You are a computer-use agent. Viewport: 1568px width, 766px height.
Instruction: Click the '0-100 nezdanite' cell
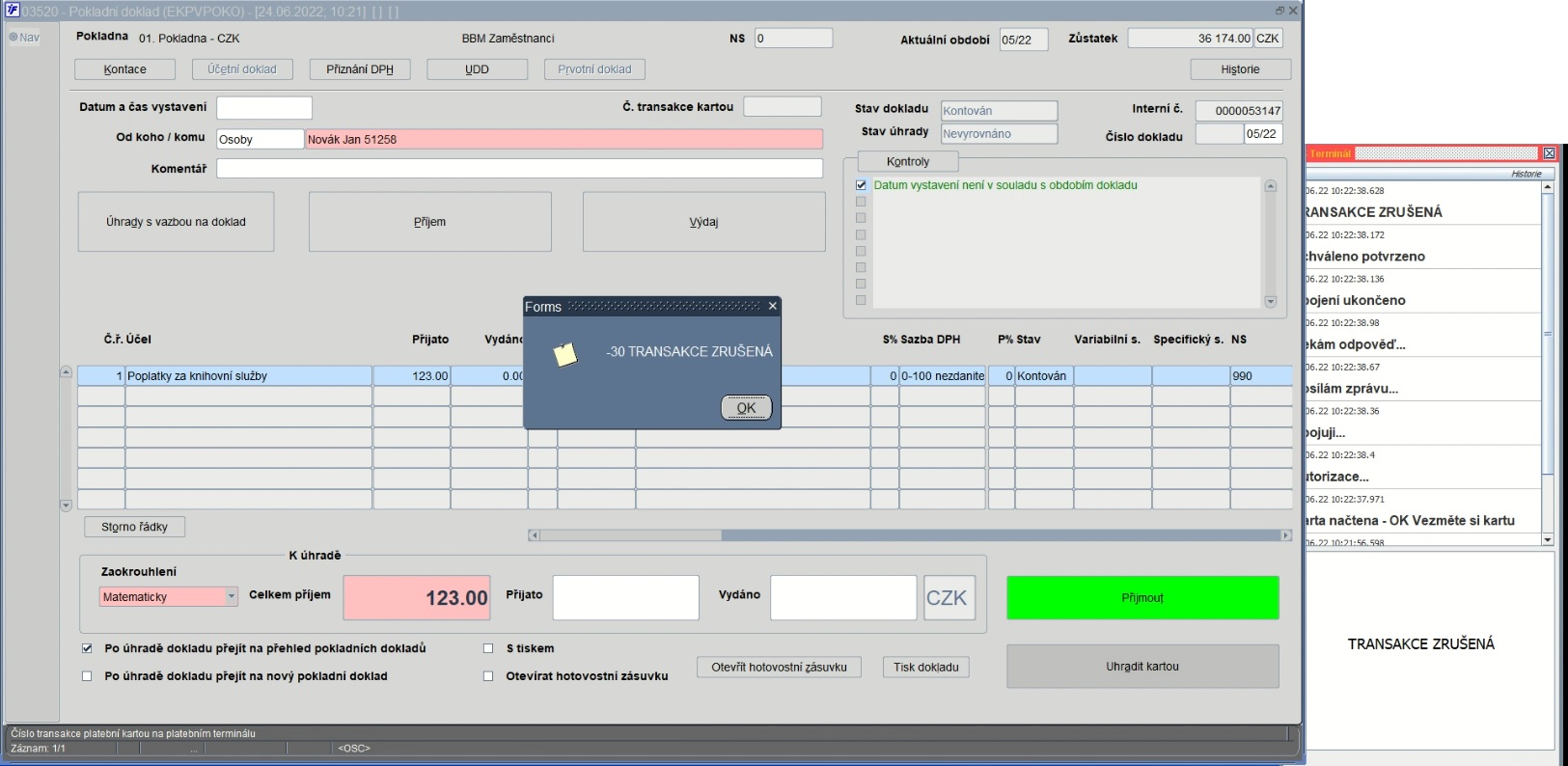click(943, 376)
